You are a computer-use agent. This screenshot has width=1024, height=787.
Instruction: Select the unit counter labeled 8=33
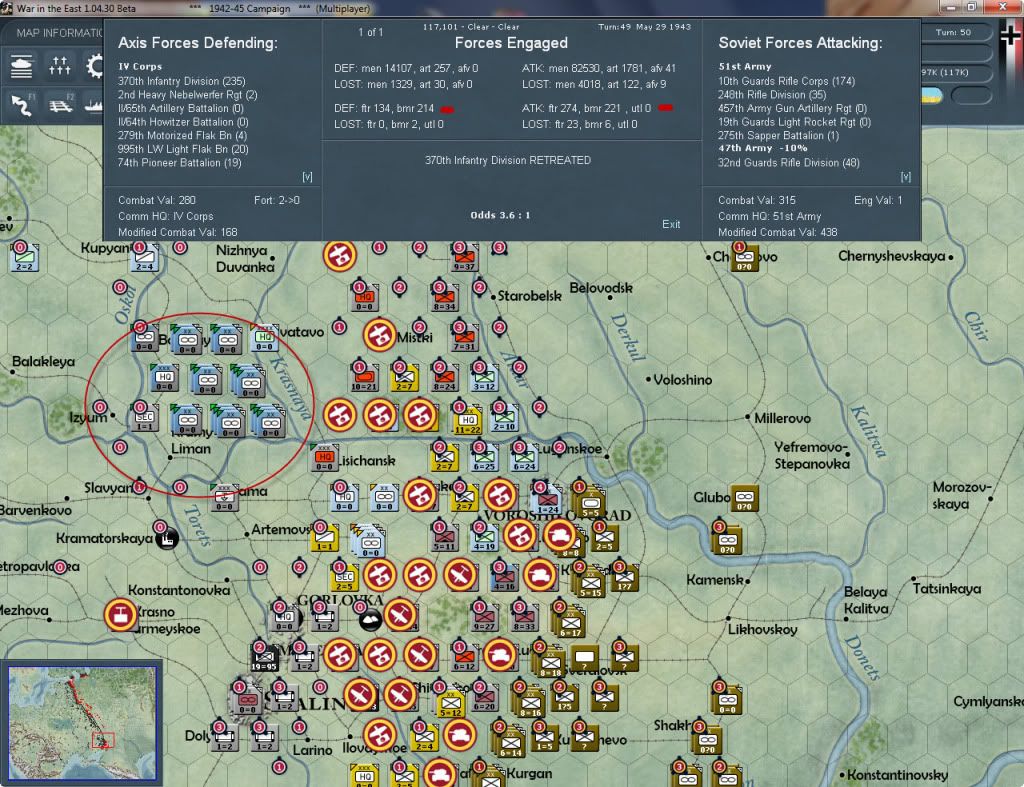point(524,617)
